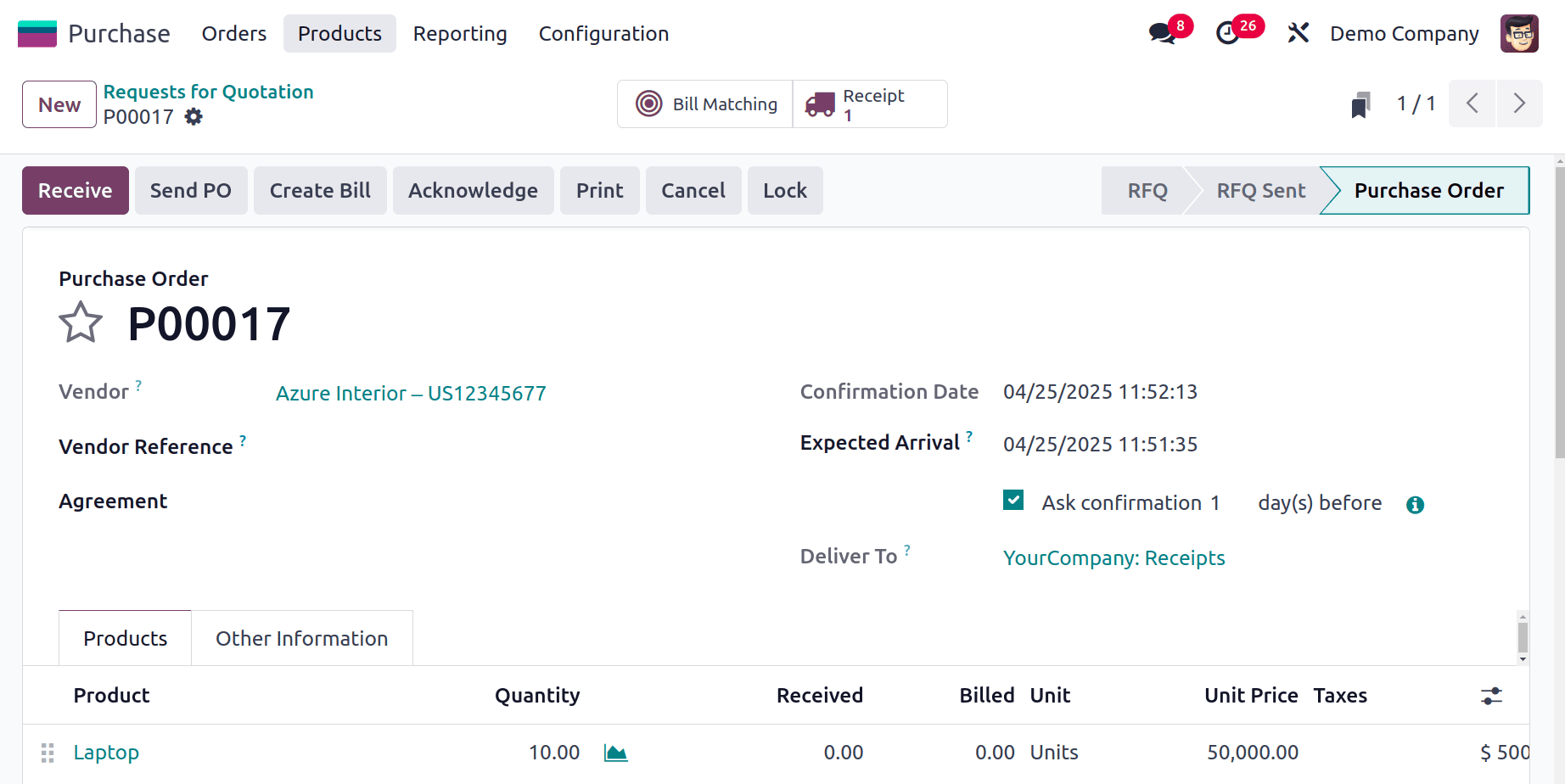Toggle the Ask confirmation checkbox
Viewport: 1565px width, 784px height.
coord(1013,500)
